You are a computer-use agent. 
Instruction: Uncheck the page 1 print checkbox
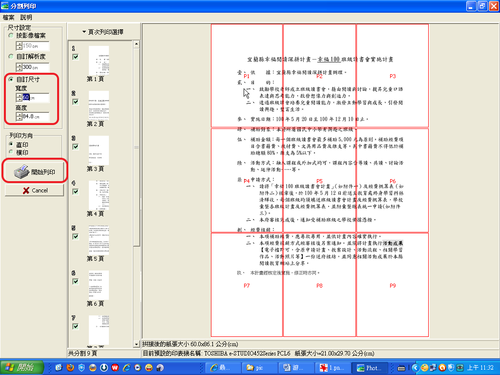point(75,57)
